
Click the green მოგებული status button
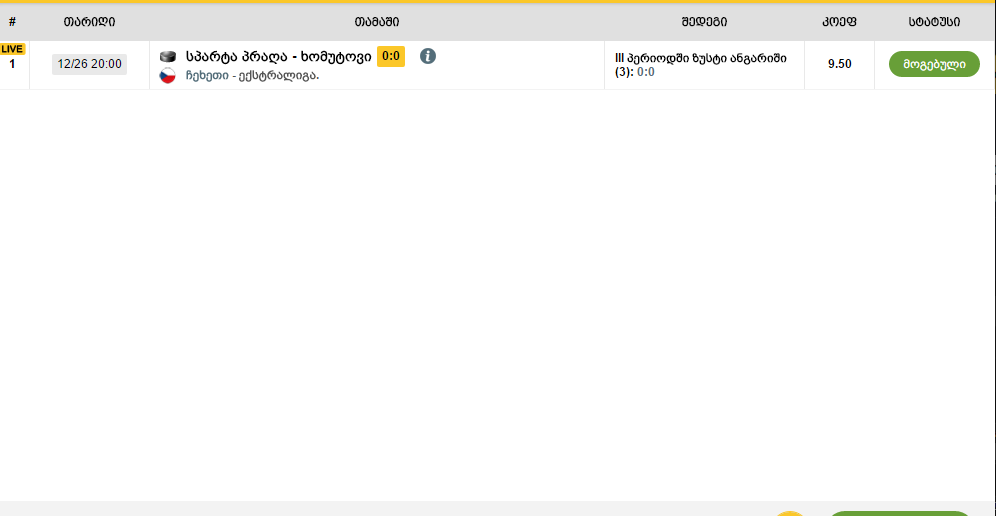[934, 64]
